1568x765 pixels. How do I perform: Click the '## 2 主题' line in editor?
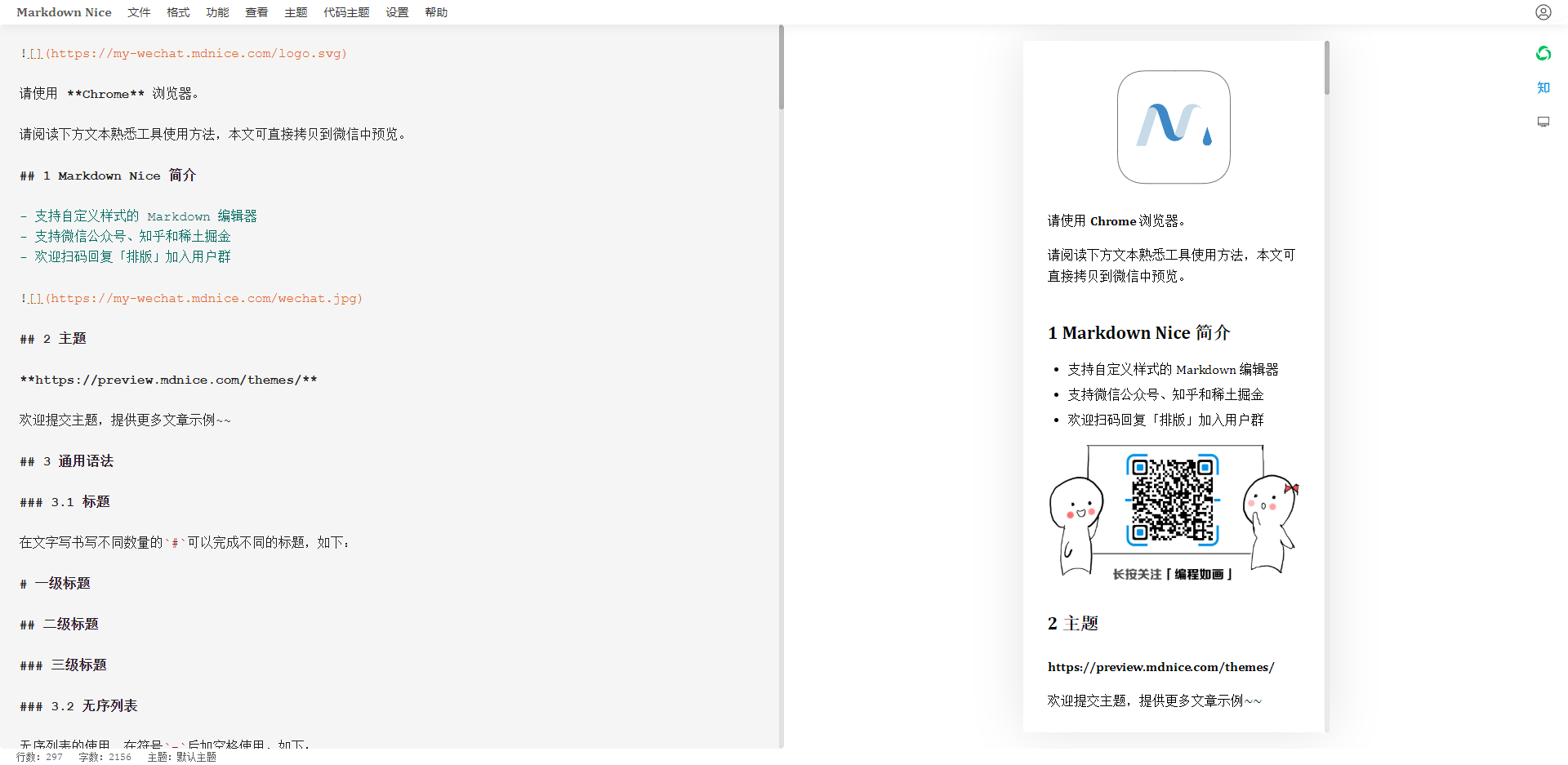[53, 339]
